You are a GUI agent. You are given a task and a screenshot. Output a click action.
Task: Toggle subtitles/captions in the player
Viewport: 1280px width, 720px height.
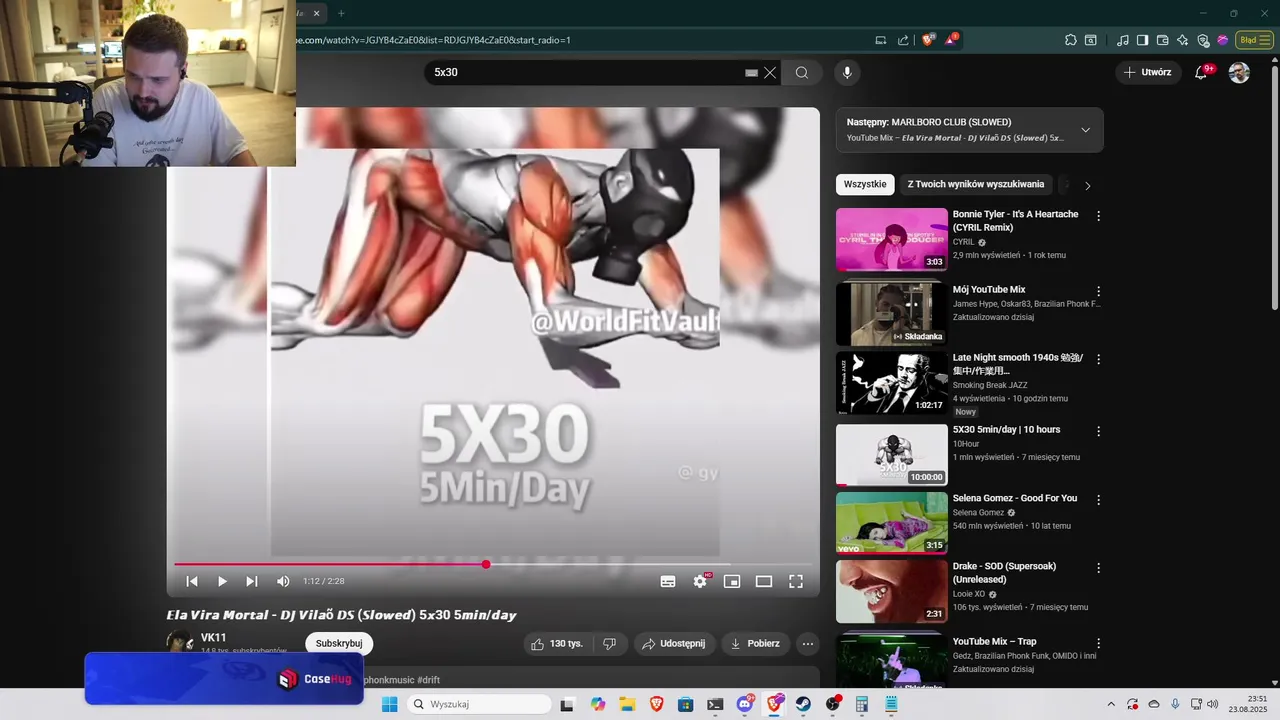click(668, 581)
